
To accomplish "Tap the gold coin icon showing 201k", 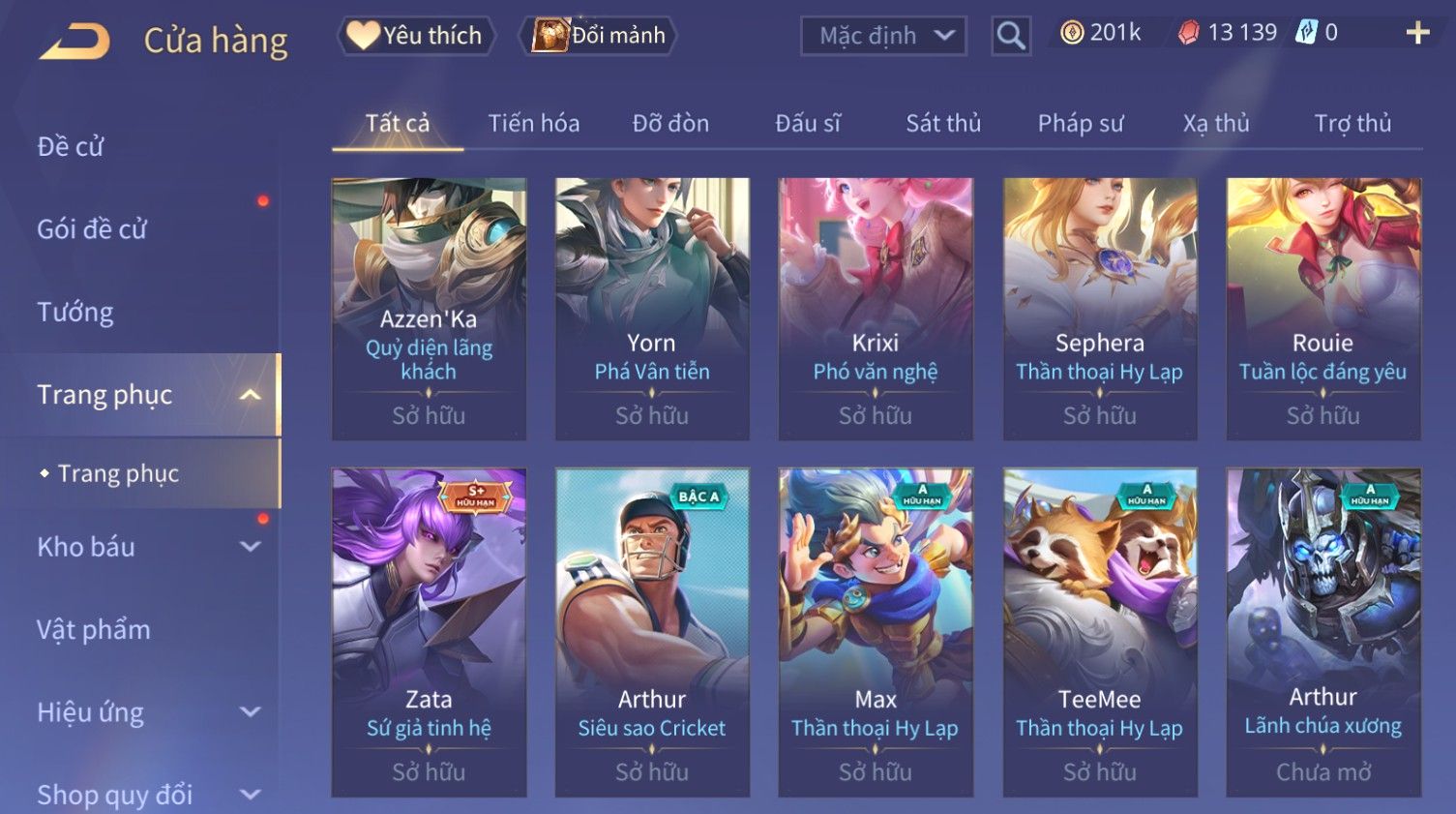I will [x=1071, y=33].
